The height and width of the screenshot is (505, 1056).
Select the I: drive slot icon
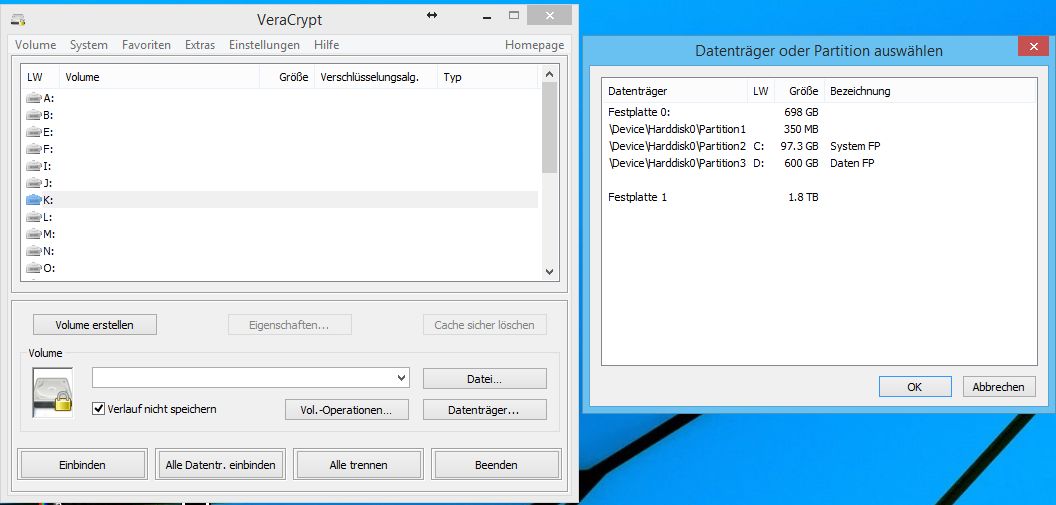(x=34, y=166)
